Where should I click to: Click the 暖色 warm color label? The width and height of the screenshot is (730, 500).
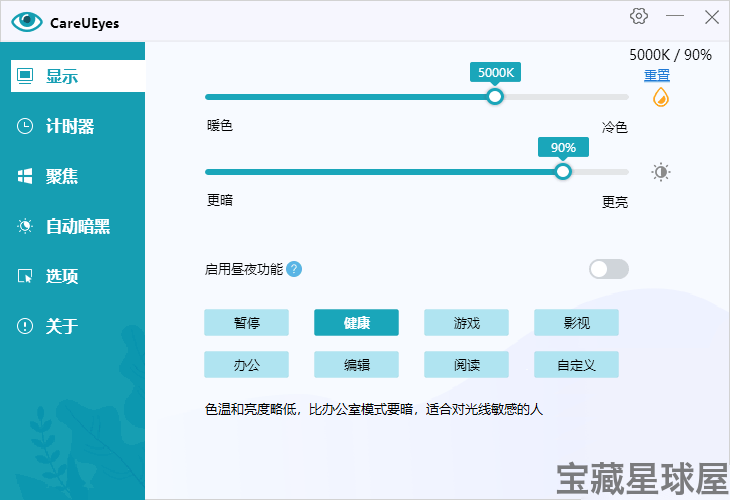[x=220, y=126]
